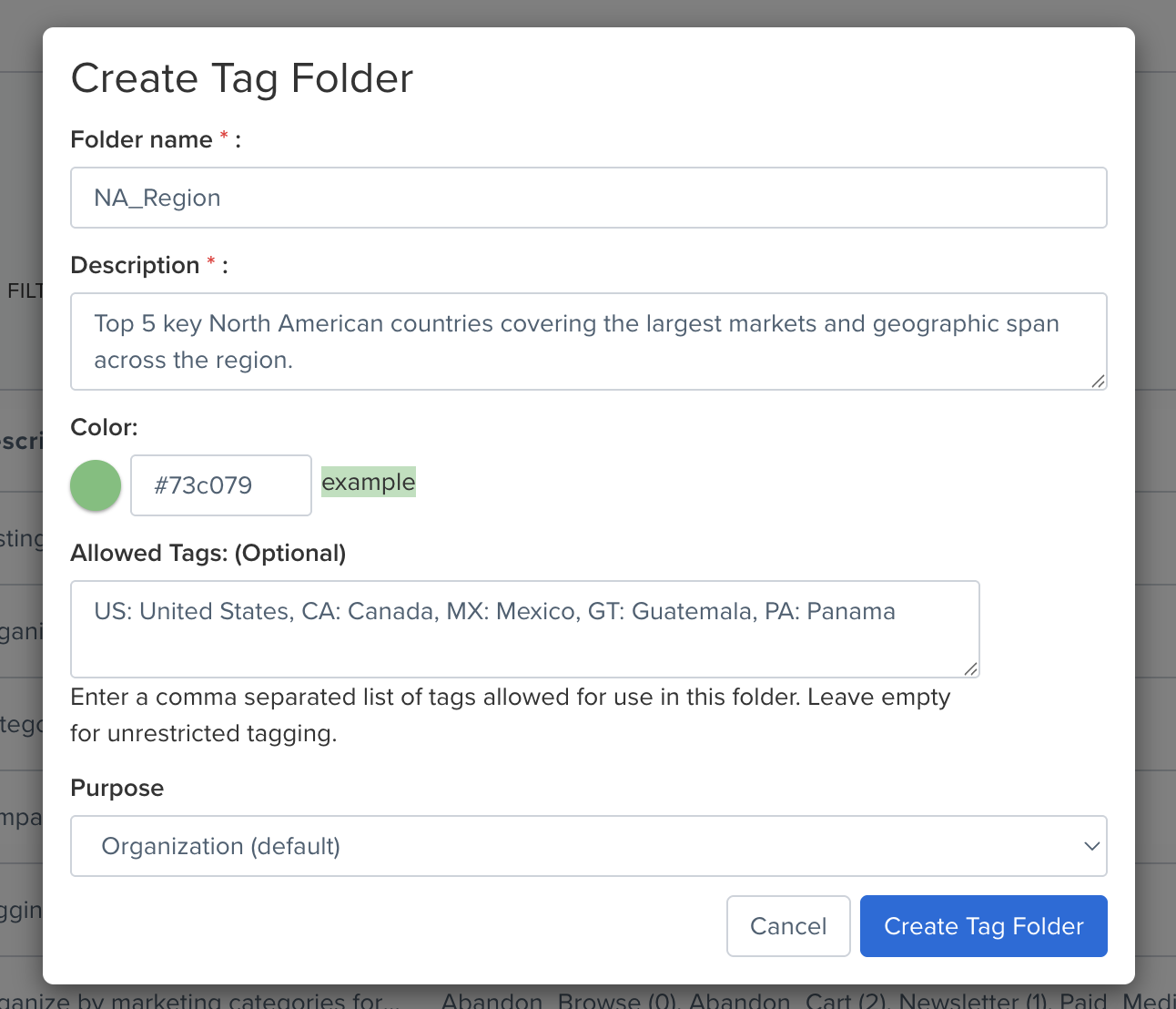Click the required asterisk next to Folder name
Viewport: 1176px width, 1009px height.
tap(223, 133)
